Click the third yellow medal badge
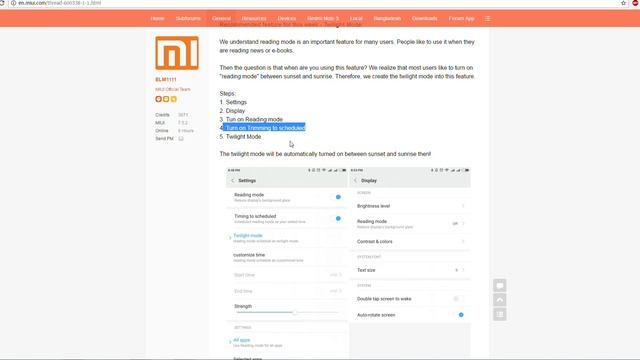Image resolution: width=640 pixels, height=360 pixels. click(173, 99)
